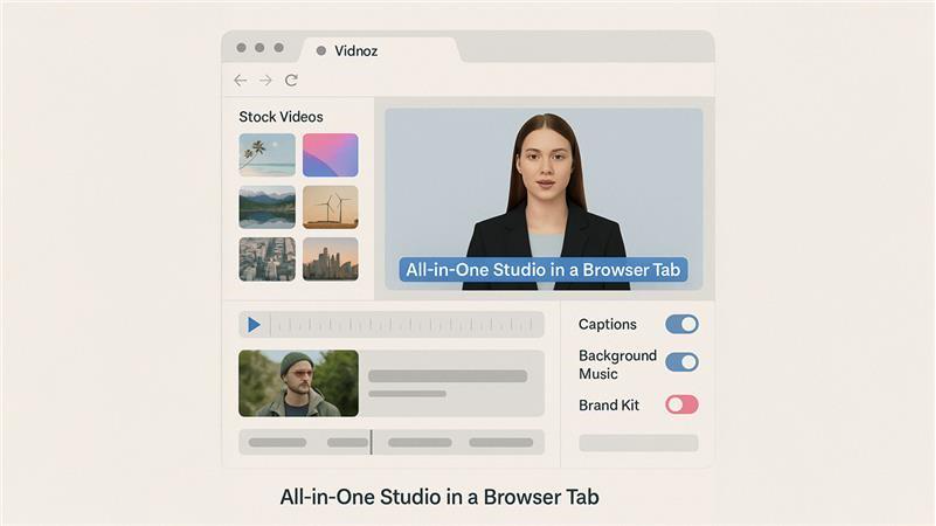Click the timeline scrubber ruler
936x526 pixels.
tap(400, 325)
